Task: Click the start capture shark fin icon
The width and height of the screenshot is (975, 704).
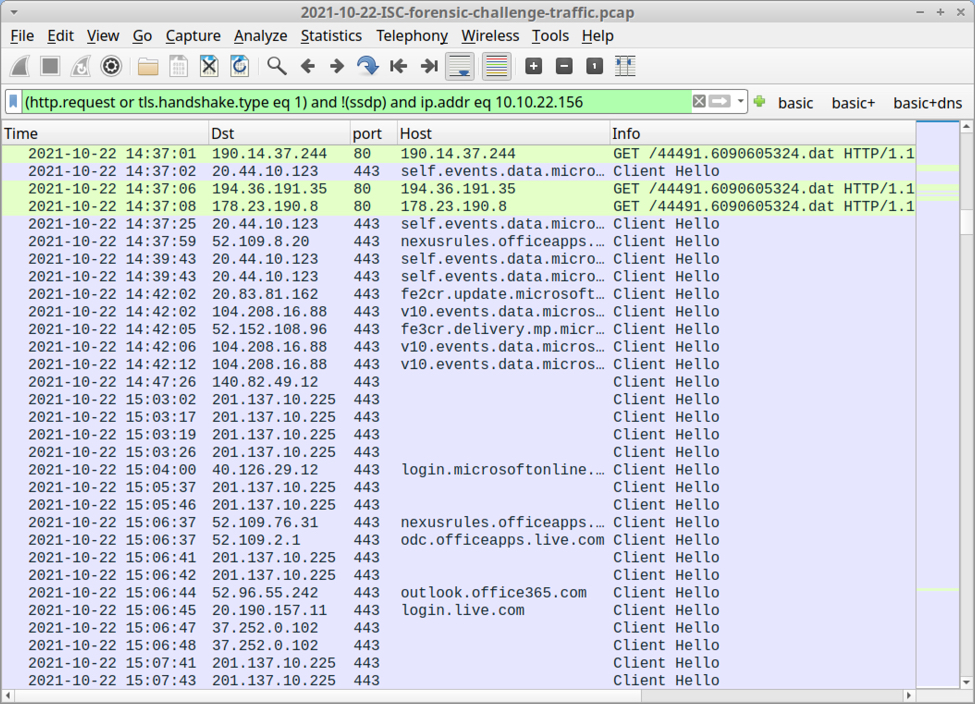Action: pyautogui.click(x=20, y=66)
